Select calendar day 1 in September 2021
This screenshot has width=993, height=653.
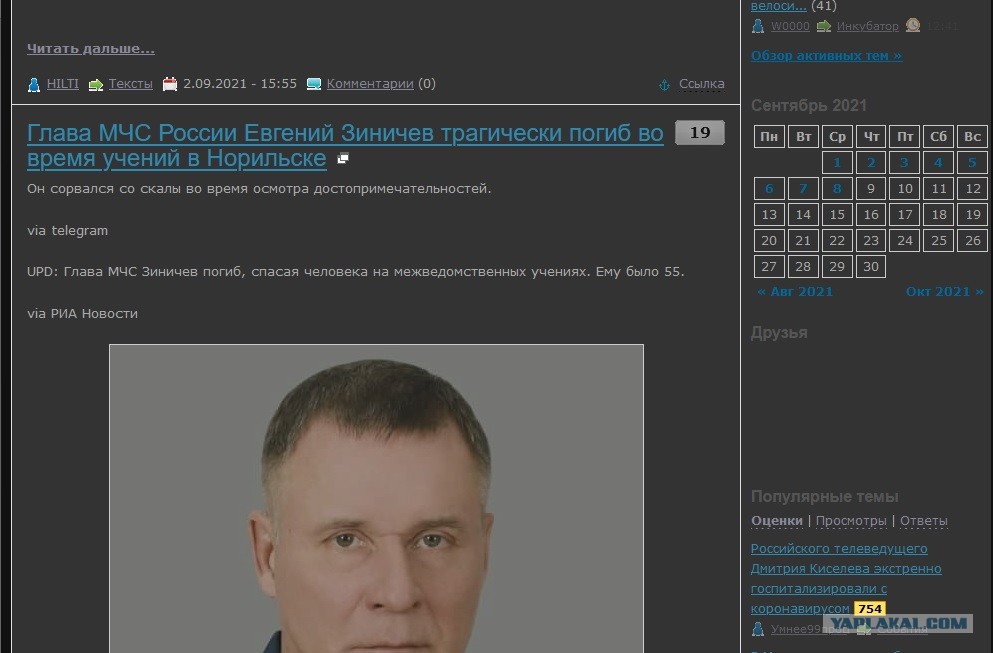point(837,163)
